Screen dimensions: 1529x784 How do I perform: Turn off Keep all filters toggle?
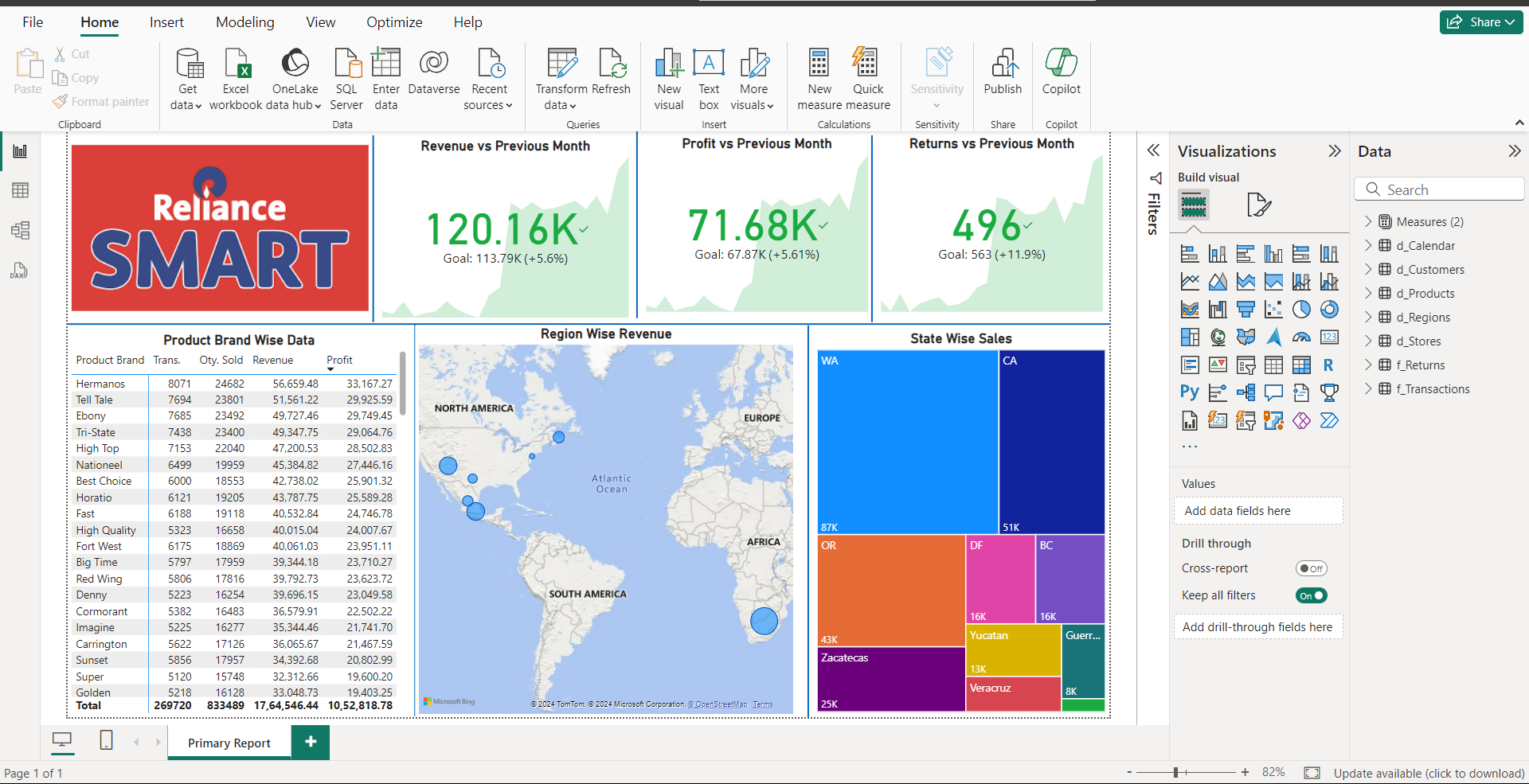pos(1311,595)
